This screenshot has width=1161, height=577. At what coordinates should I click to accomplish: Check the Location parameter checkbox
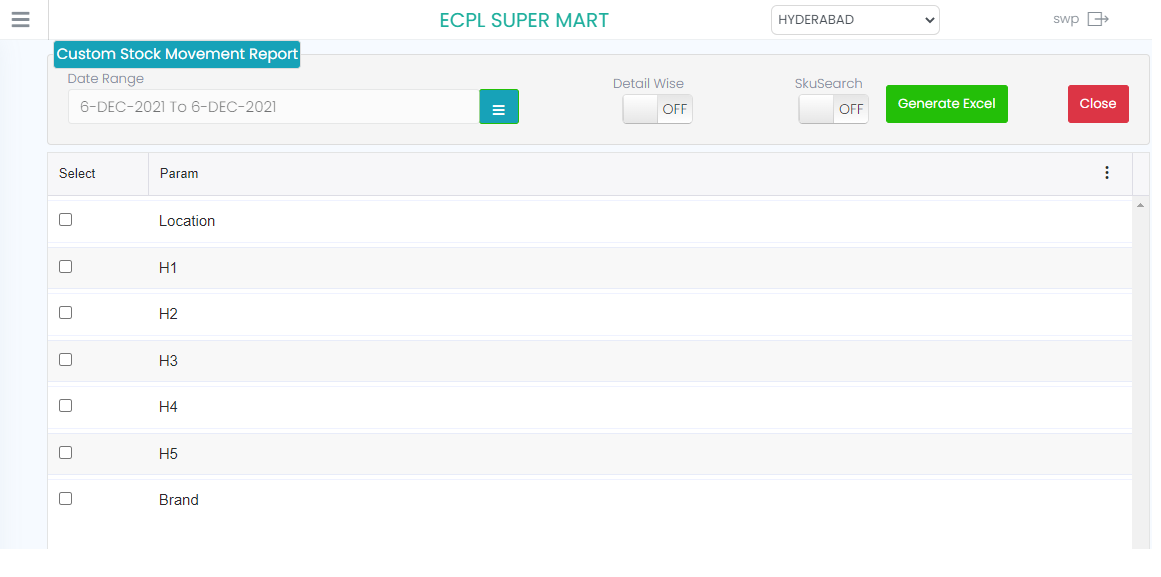(x=66, y=219)
